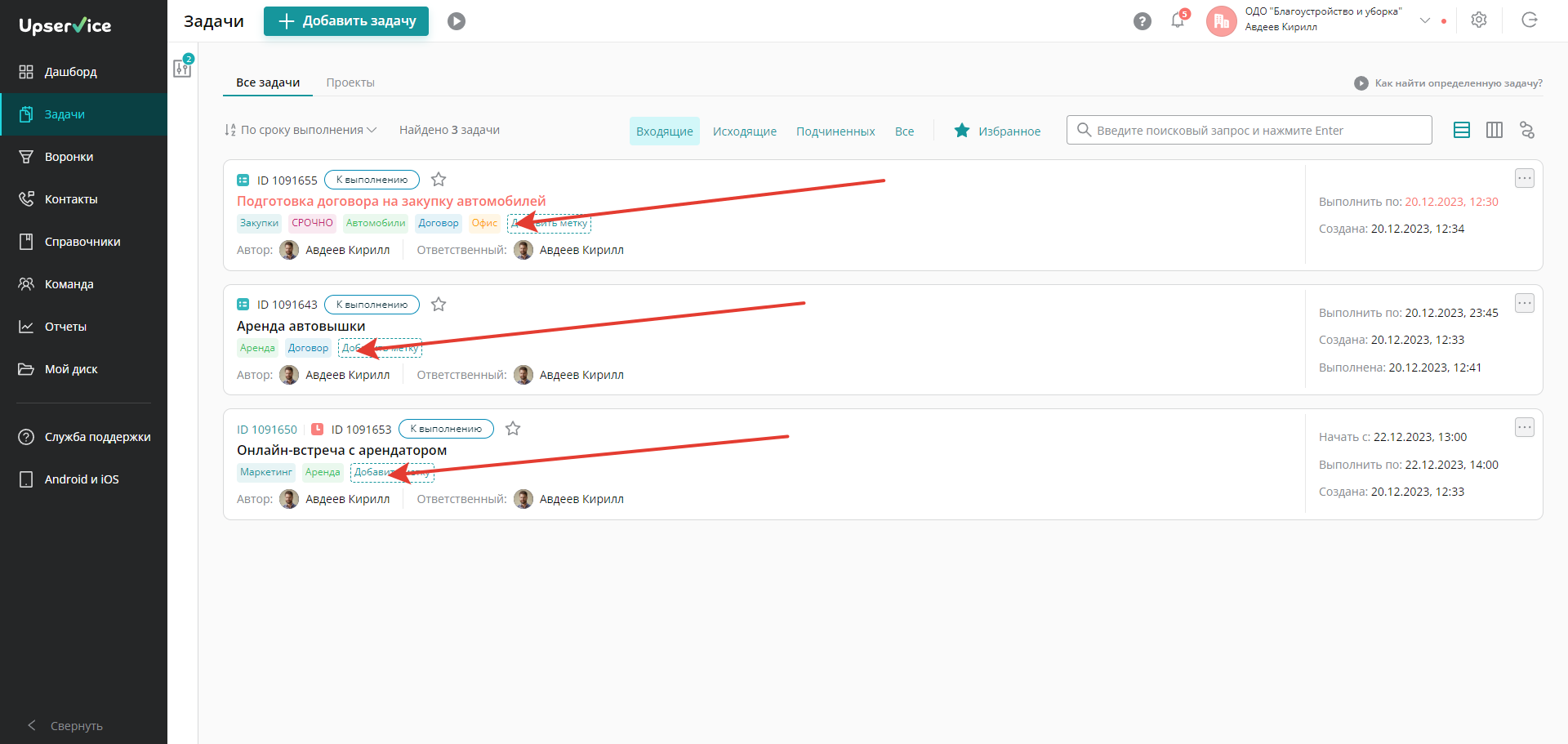Mark Аренда автовышки task as favorite
Screen dimensions: 1568x744
439,305
